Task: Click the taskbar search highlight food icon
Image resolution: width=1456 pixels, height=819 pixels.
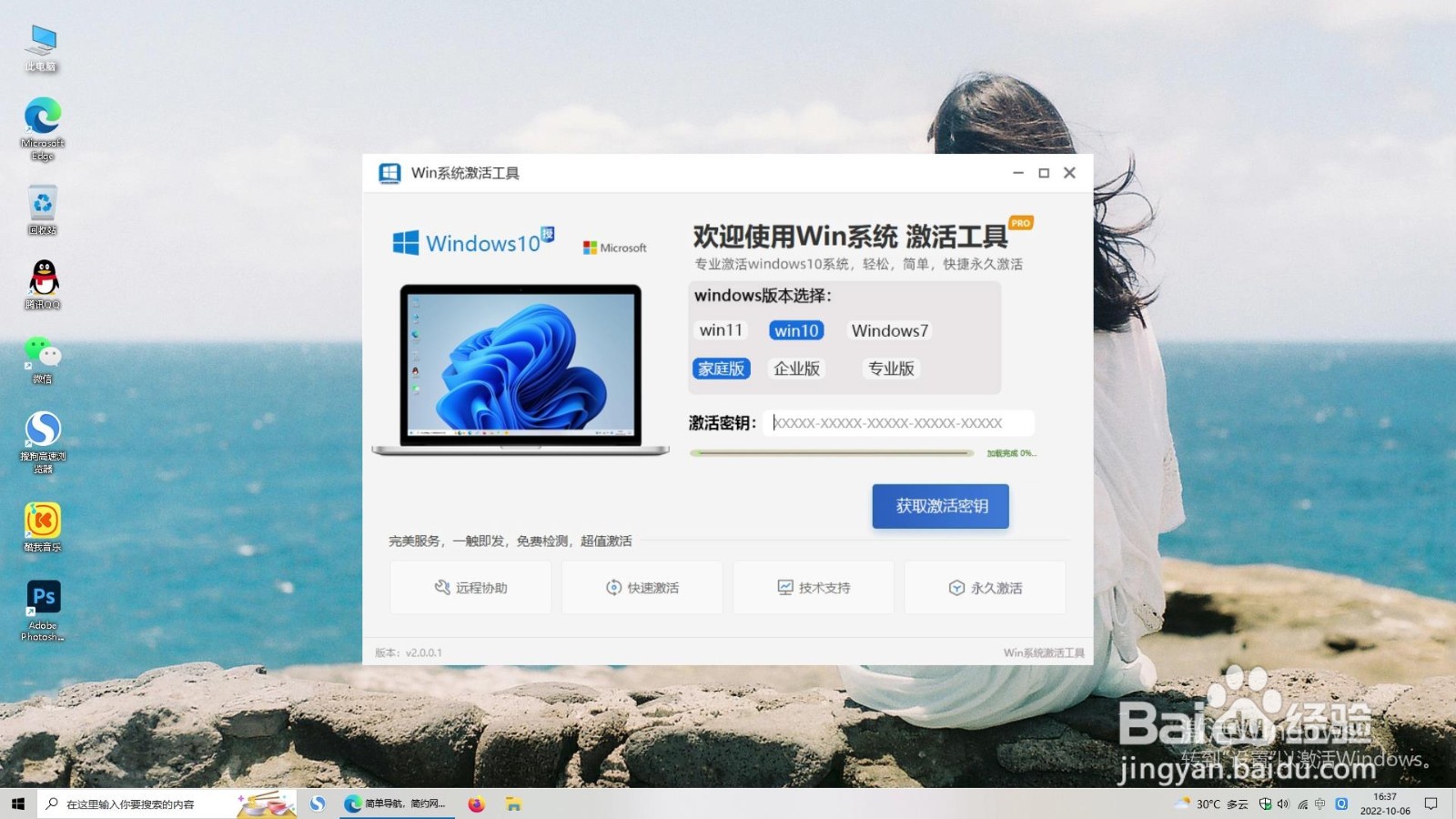Action: pos(267,804)
